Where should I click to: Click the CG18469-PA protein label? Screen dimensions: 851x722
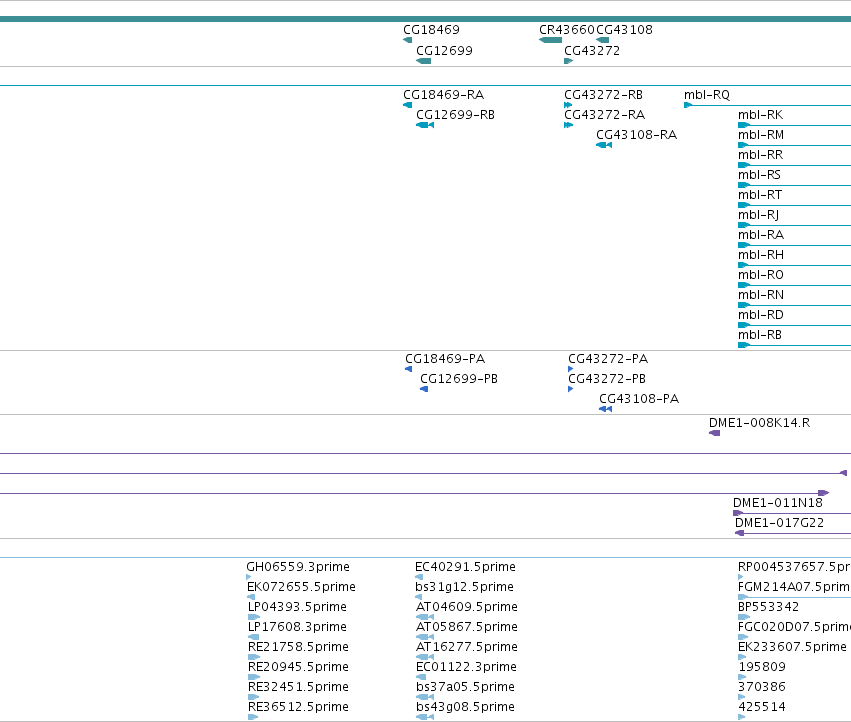coord(445,359)
